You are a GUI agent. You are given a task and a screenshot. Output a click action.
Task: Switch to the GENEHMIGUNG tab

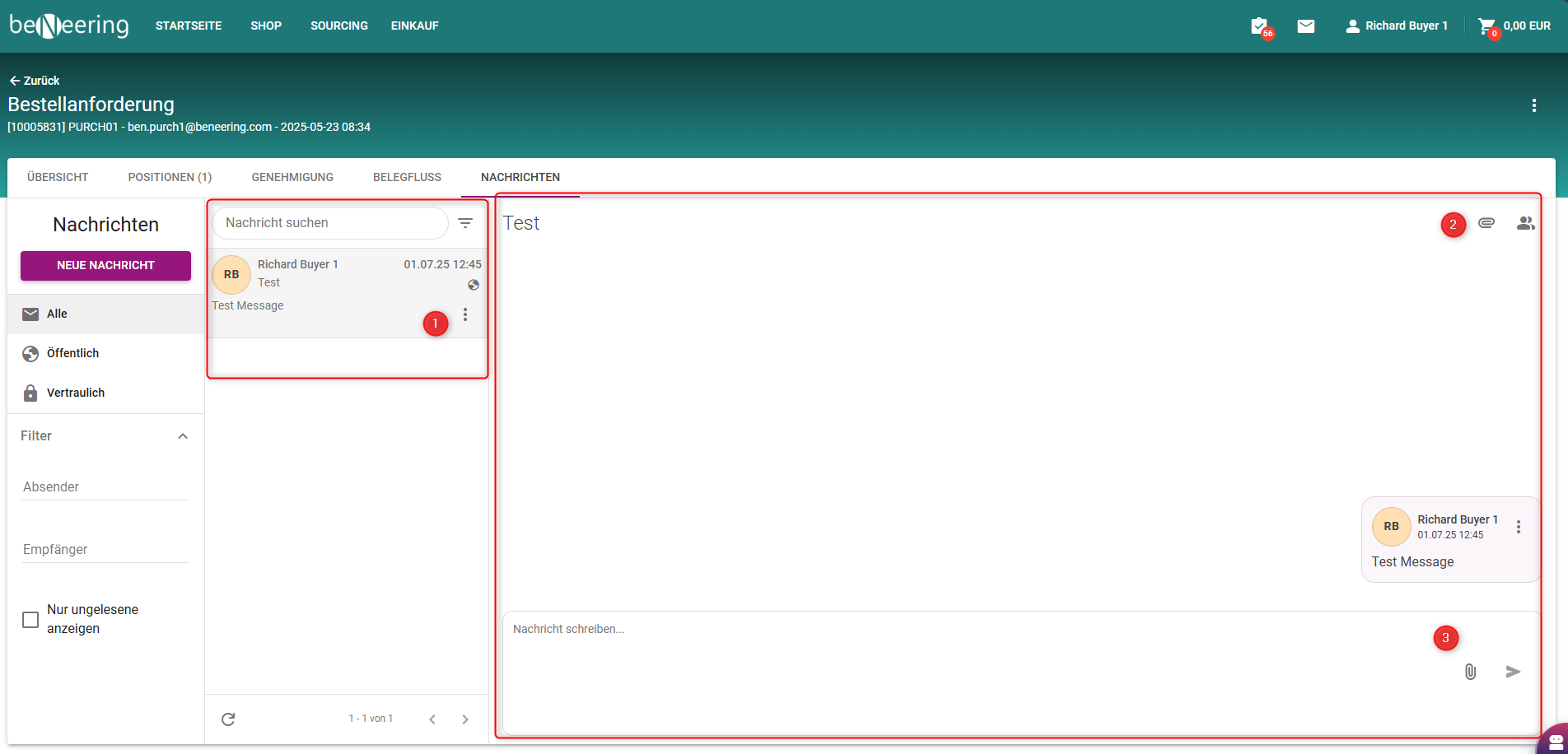292,177
